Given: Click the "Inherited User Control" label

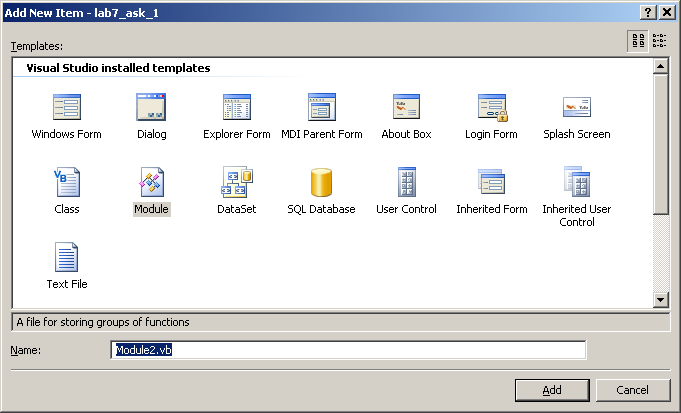Looking at the screenshot, I should (577, 215).
